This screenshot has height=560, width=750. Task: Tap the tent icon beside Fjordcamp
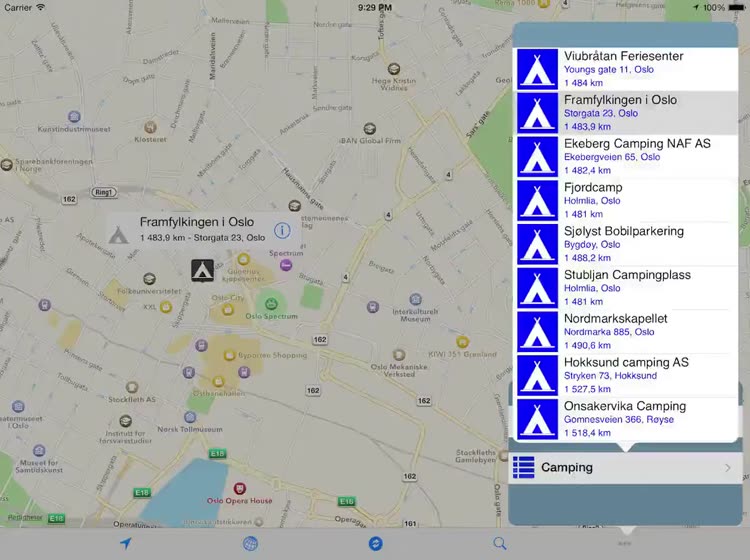537,201
